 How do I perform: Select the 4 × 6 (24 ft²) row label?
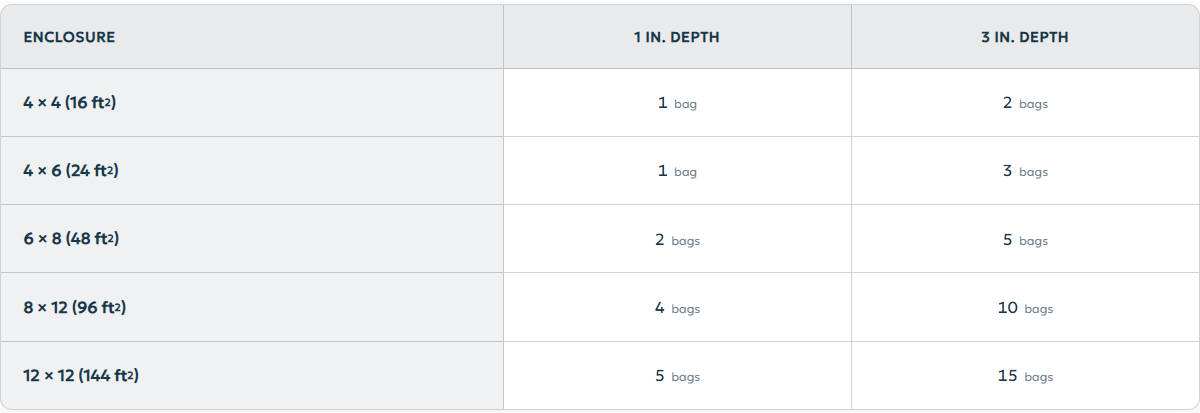coord(71,171)
